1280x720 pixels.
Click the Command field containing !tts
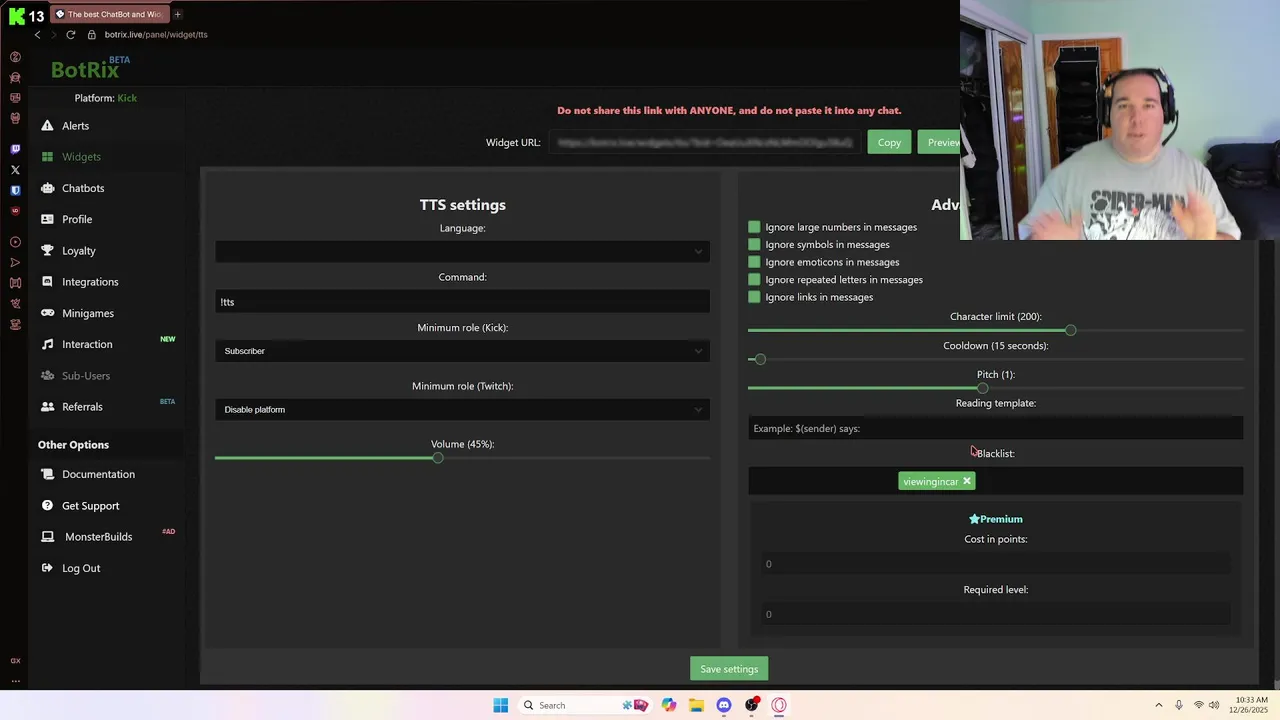click(x=462, y=302)
